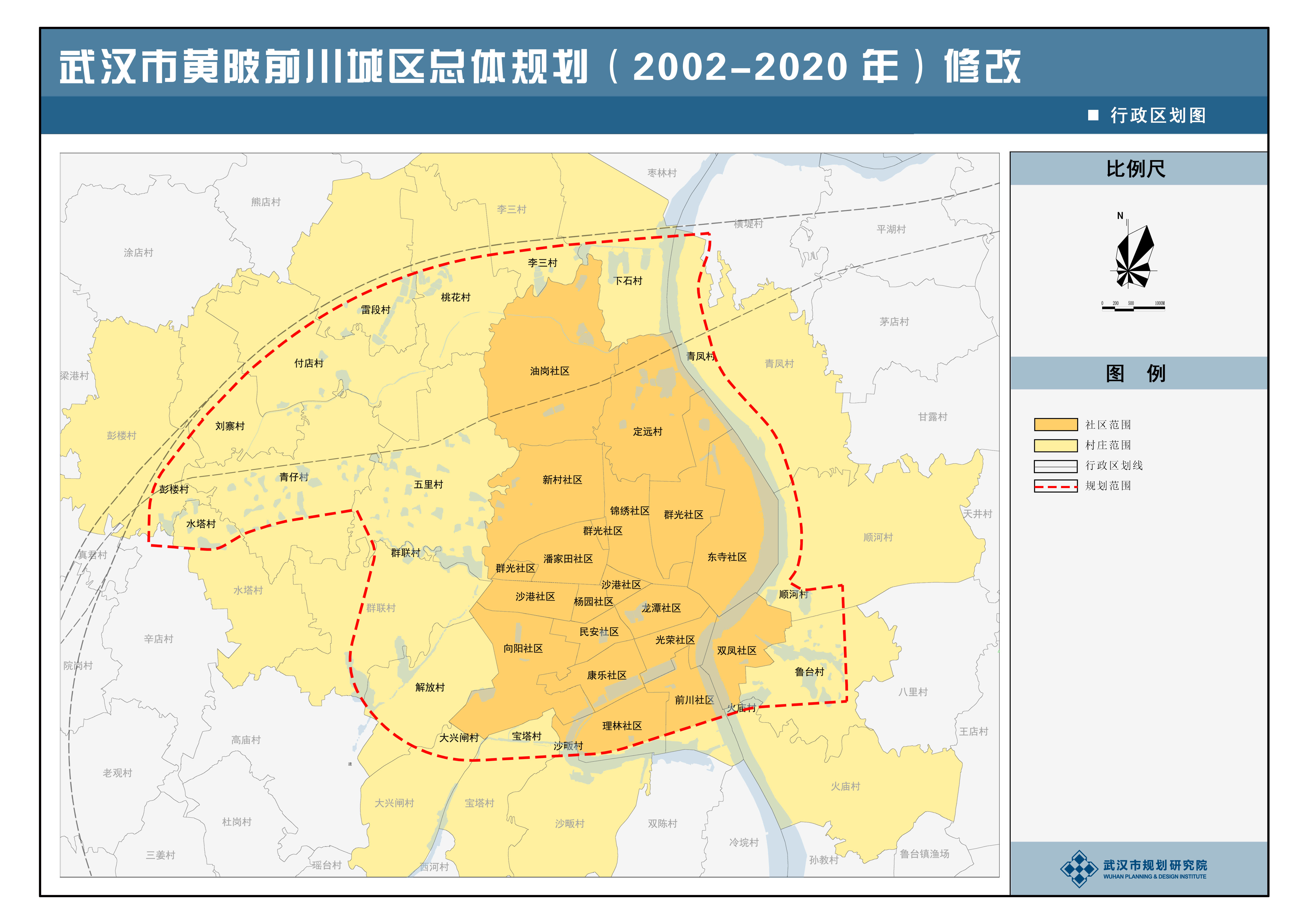Screen dimensions: 1309x924
Task: Click the 新村社区 map label
Action: point(562,480)
